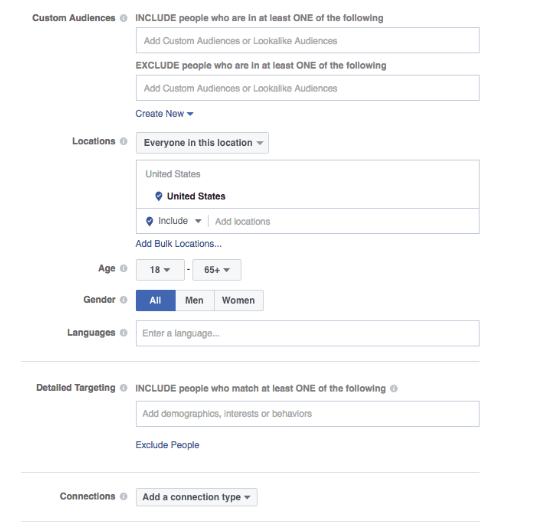
Task: Click the info icon next to Custom Audiences
Action: (124, 18)
